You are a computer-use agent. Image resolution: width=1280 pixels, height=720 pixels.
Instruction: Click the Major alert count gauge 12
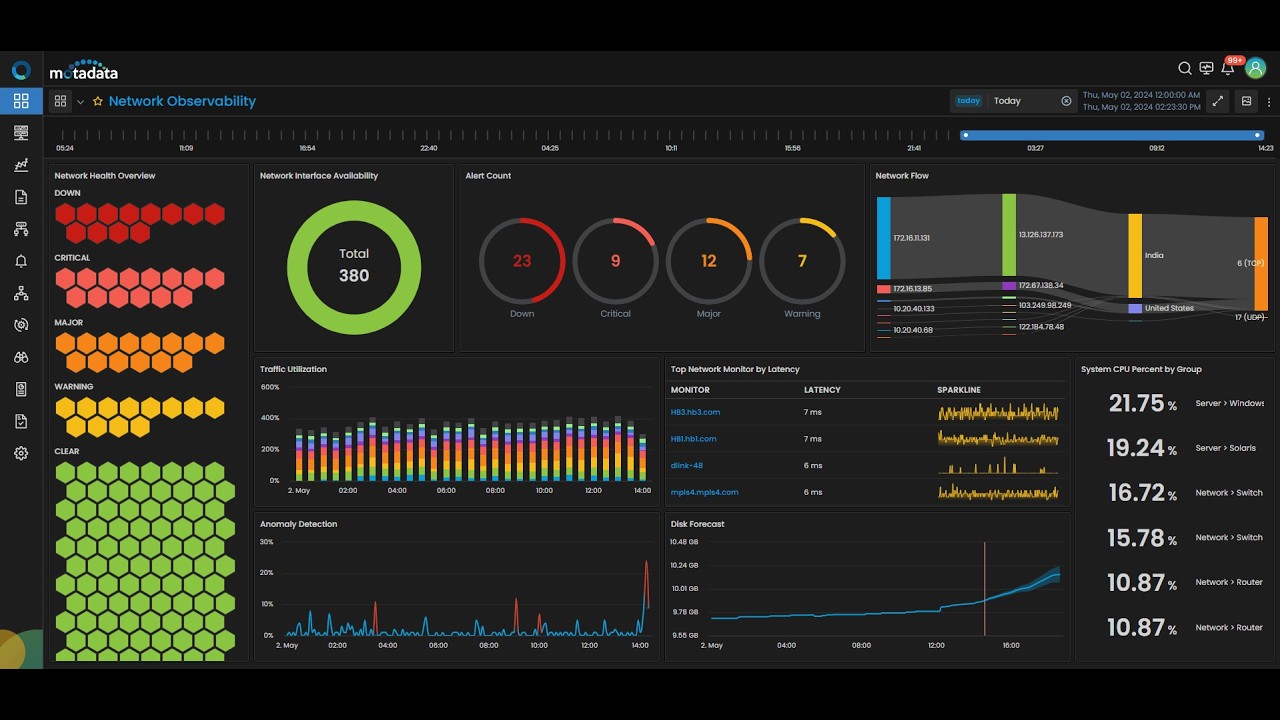click(709, 261)
